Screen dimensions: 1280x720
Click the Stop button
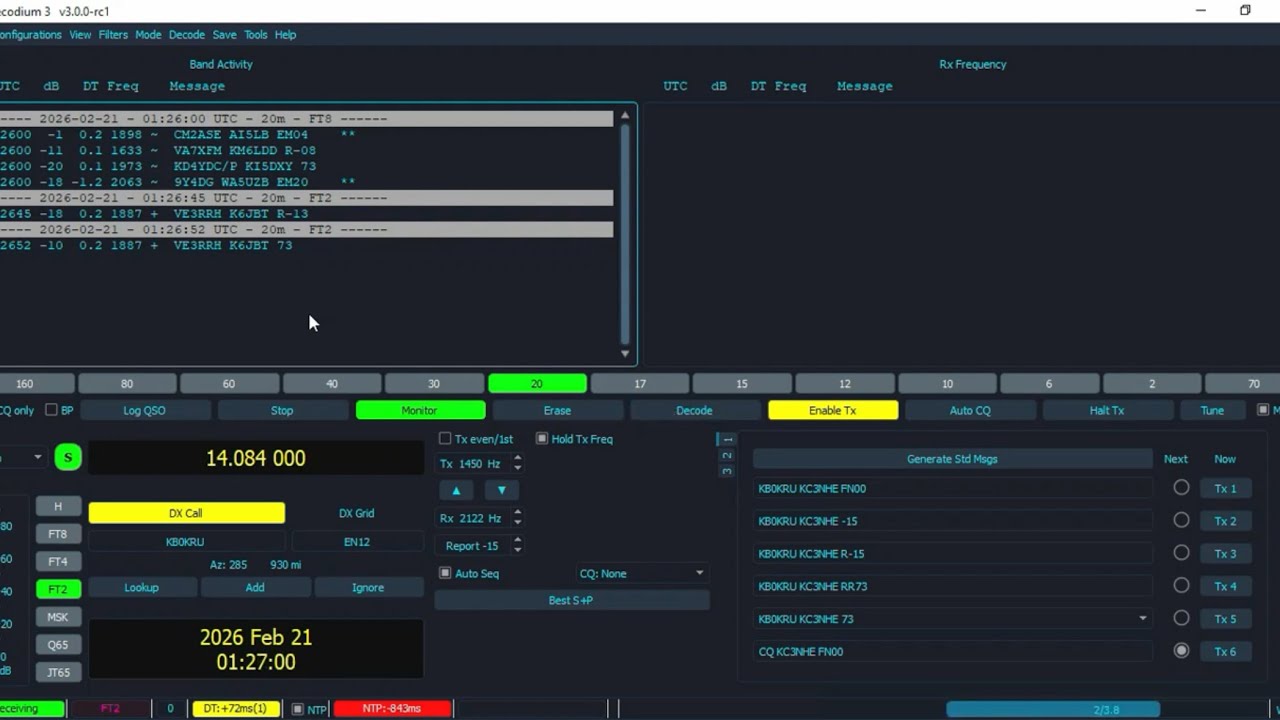282,410
